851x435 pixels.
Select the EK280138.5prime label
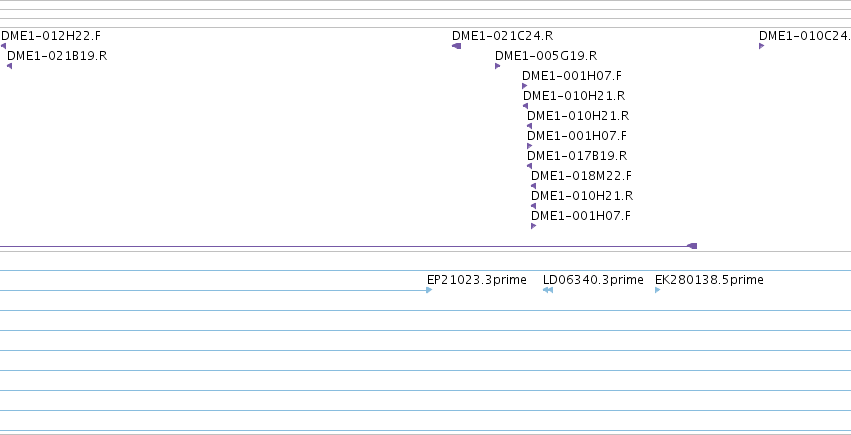709,280
